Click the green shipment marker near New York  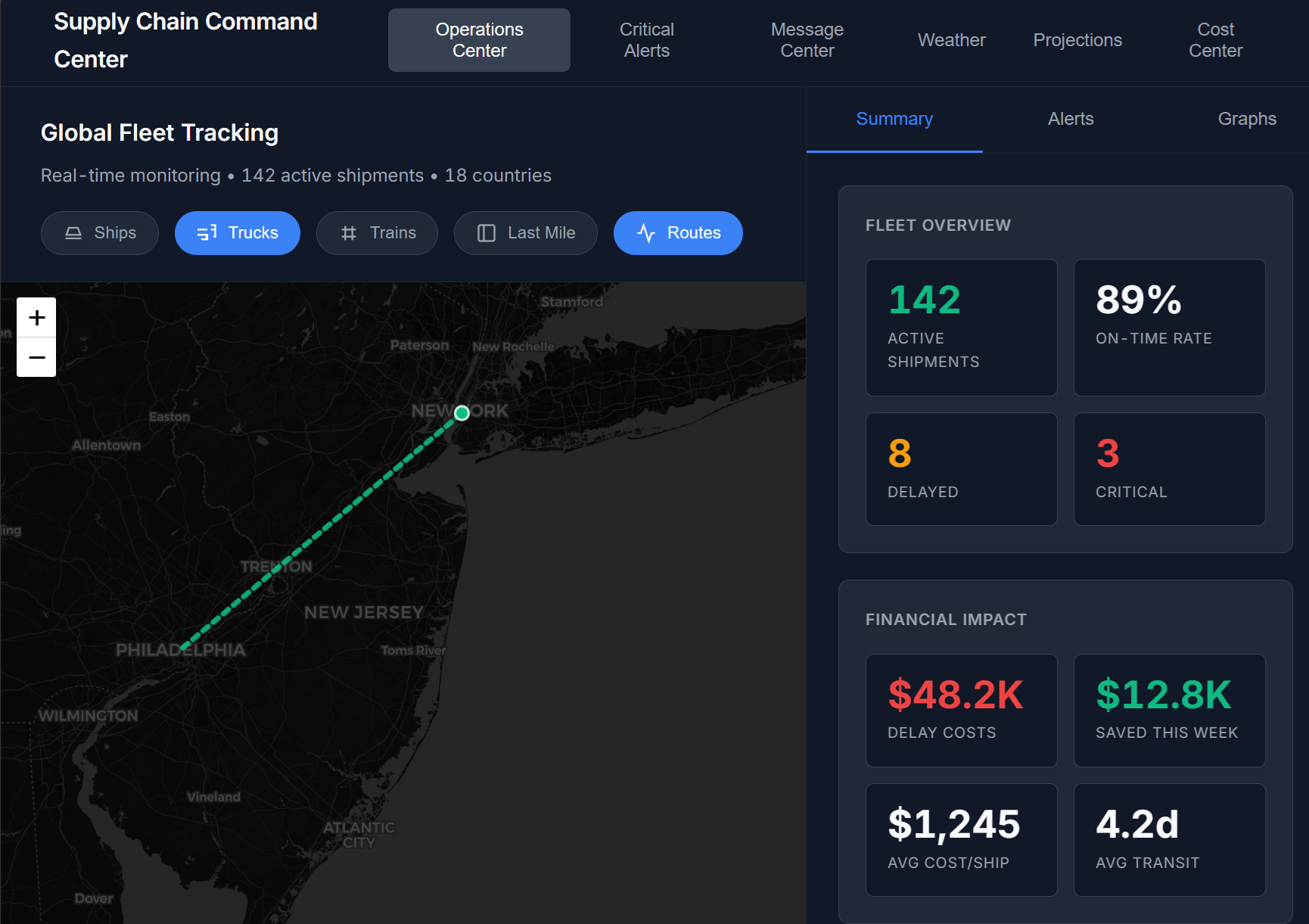(462, 412)
